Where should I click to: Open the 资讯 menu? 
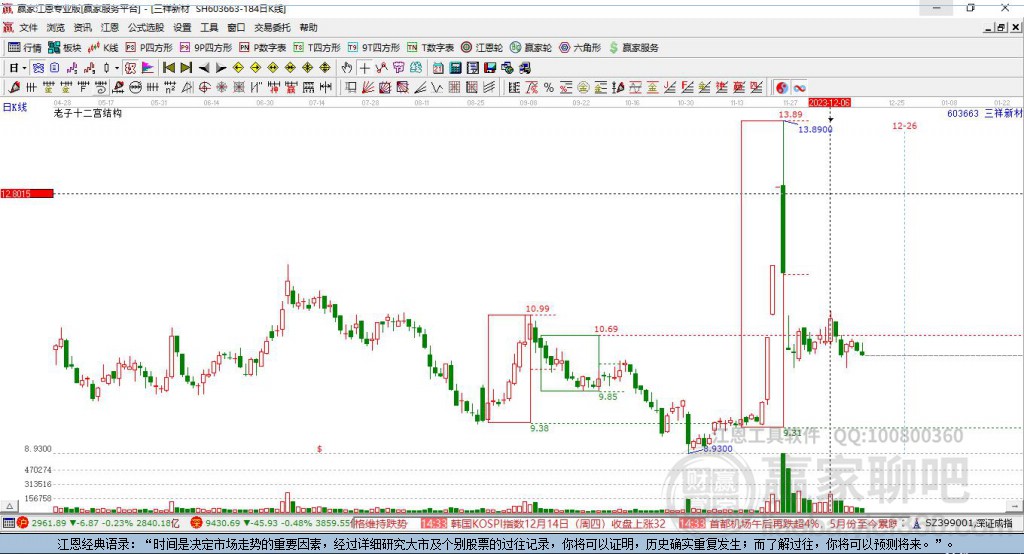[x=82, y=27]
